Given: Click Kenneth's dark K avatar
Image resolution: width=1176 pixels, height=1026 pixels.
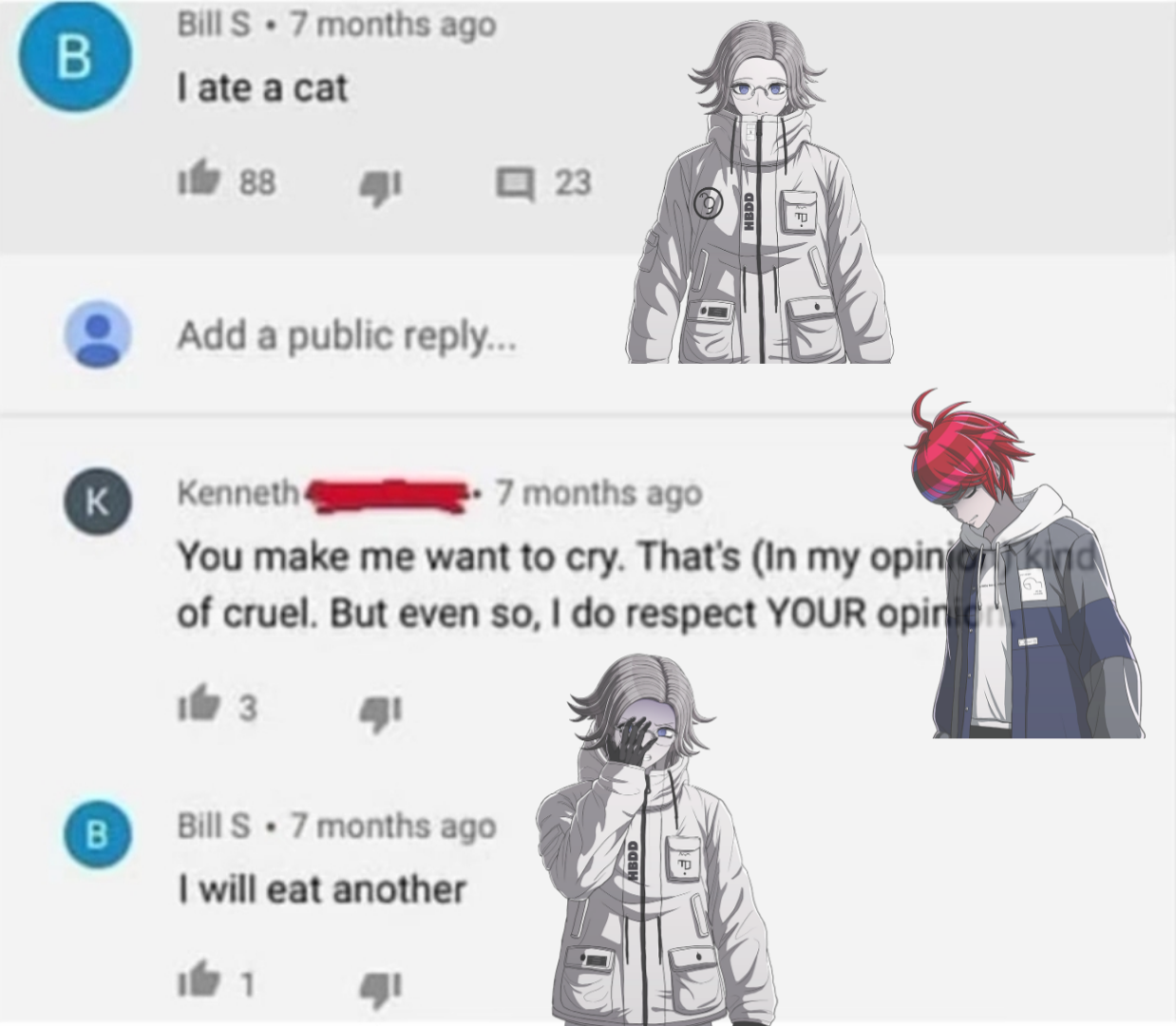Looking at the screenshot, I should tap(97, 501).
